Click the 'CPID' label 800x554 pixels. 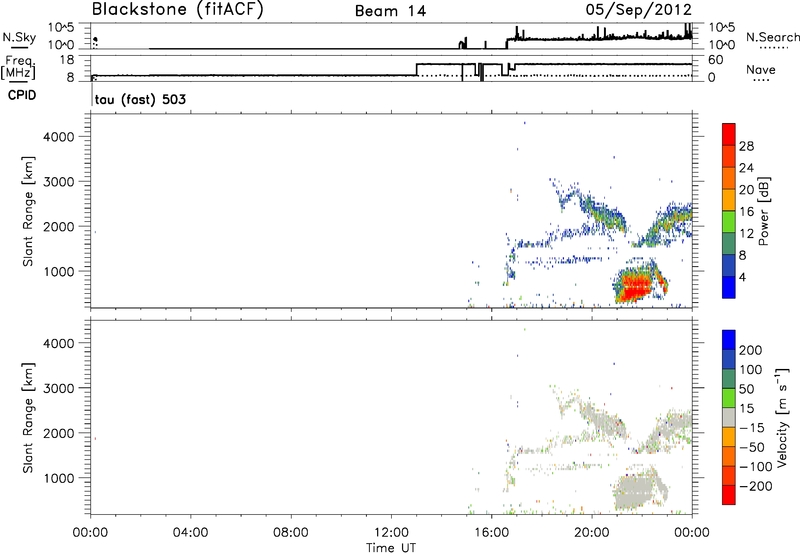pos(22,95)
